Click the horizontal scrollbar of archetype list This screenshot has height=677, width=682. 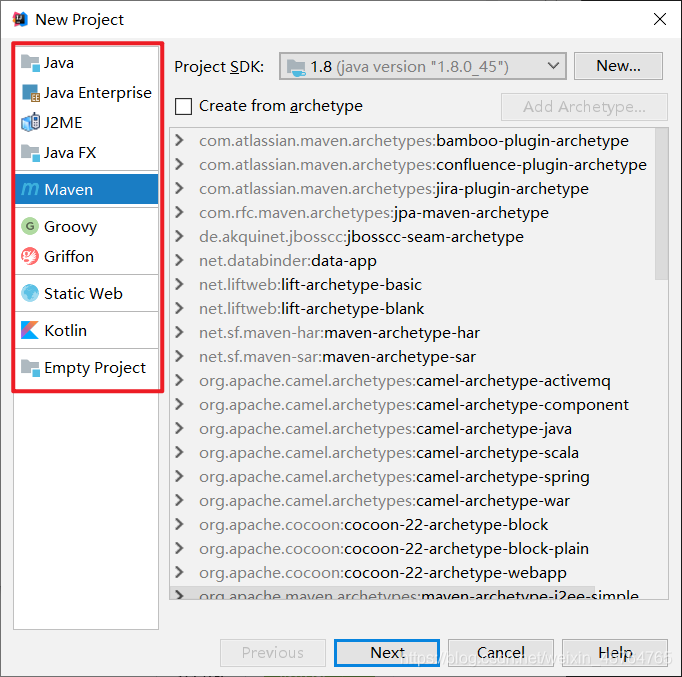point(383,593)
